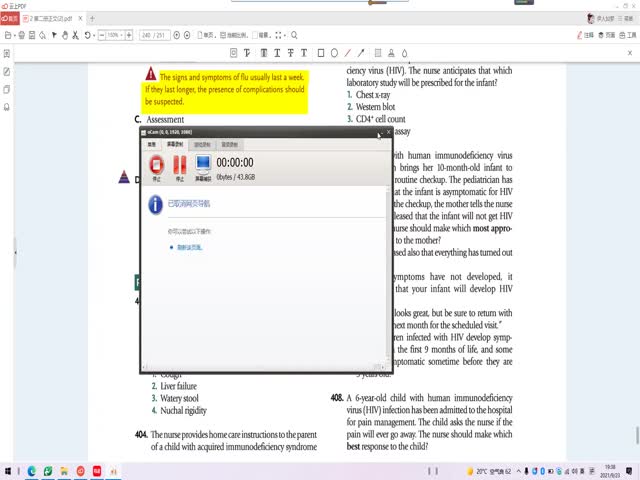Choose the hand pan tool

(x=64, y=36)
